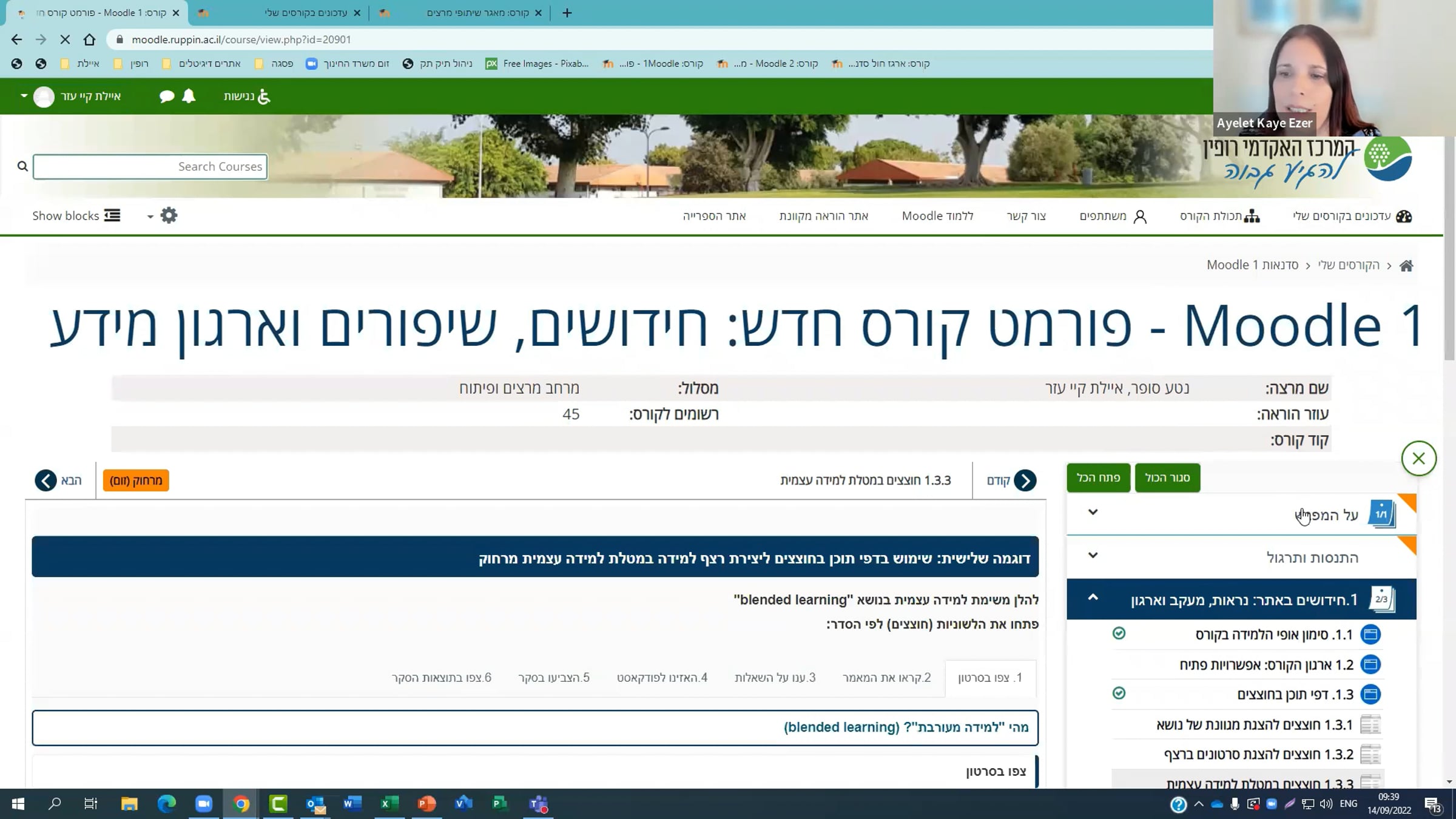Screen dimensions: 1456x819
Task: Open the תכולת הקורס link
Action: (x=1220, y=216)
